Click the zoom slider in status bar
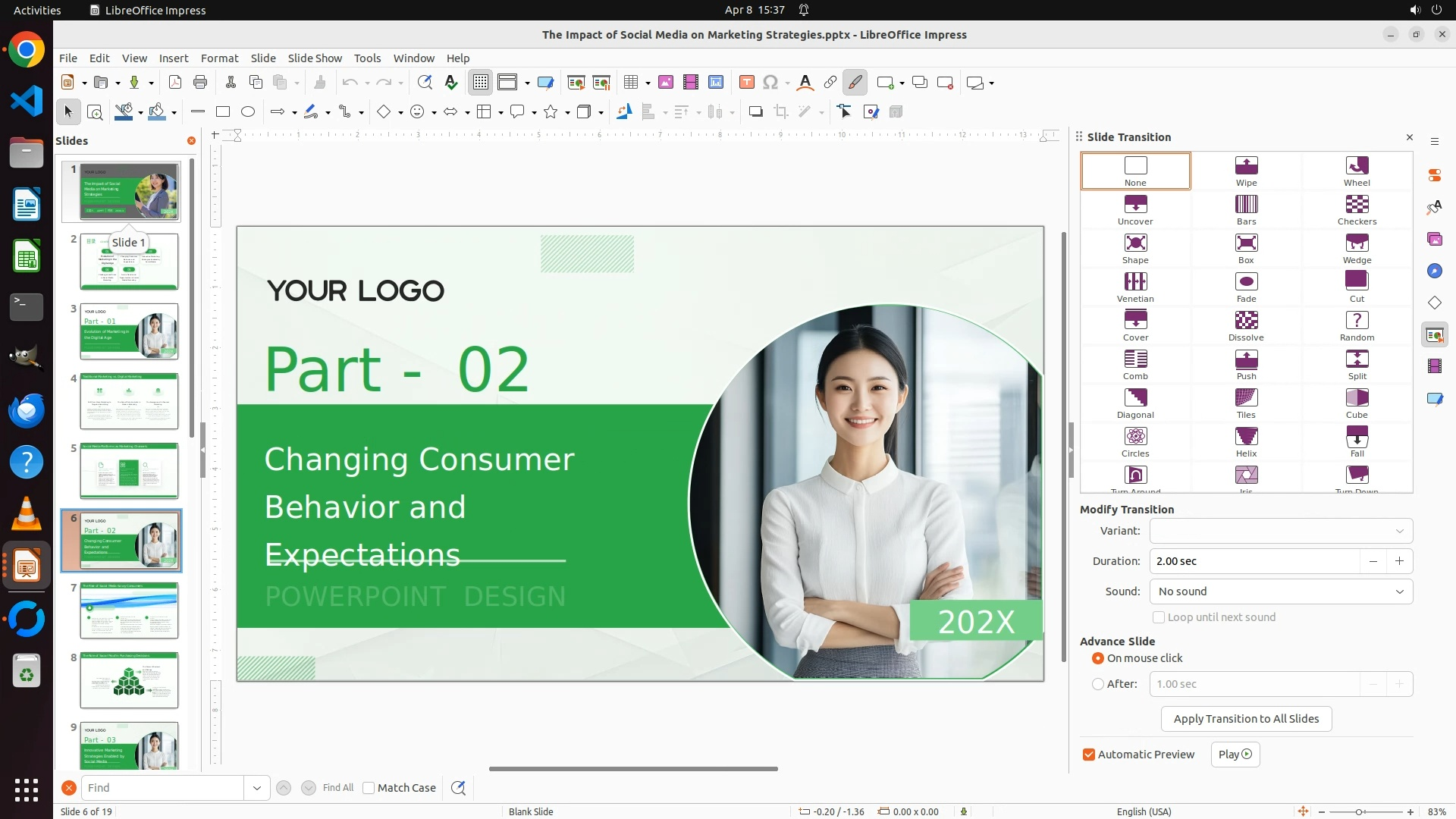1456x819 pixels. point(1359,811)
